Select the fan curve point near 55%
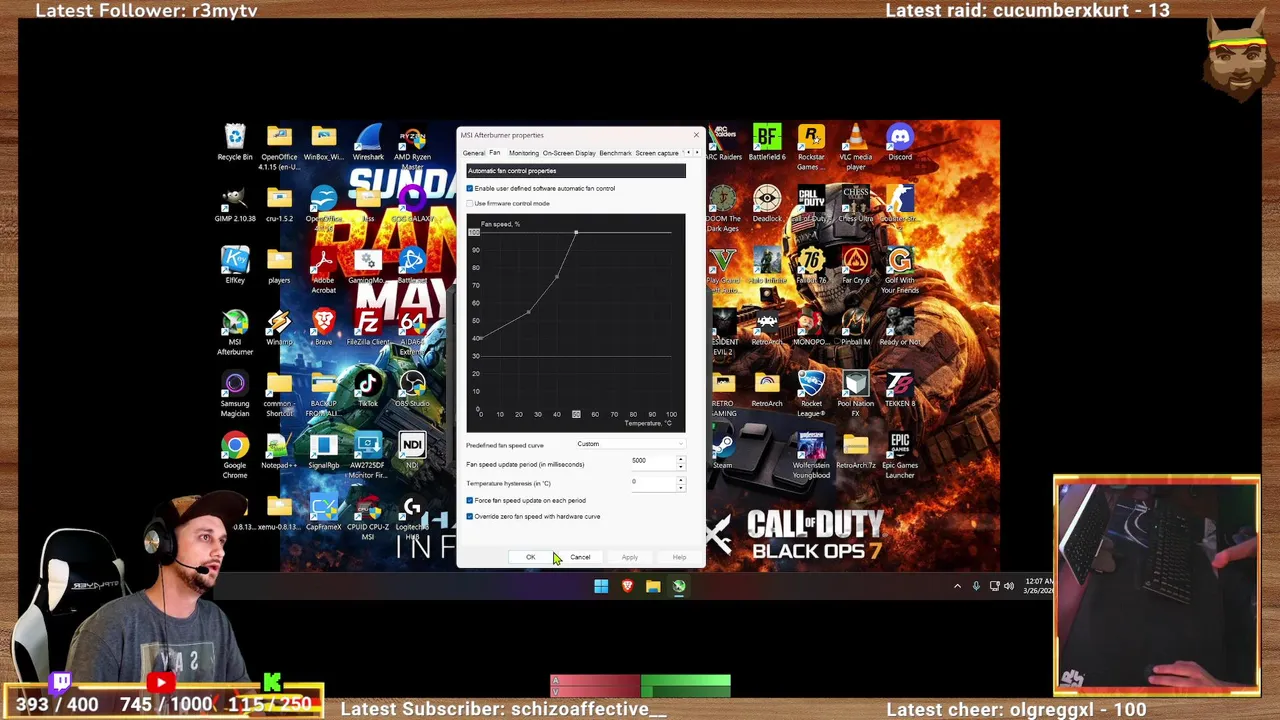 tap(528, 312)
